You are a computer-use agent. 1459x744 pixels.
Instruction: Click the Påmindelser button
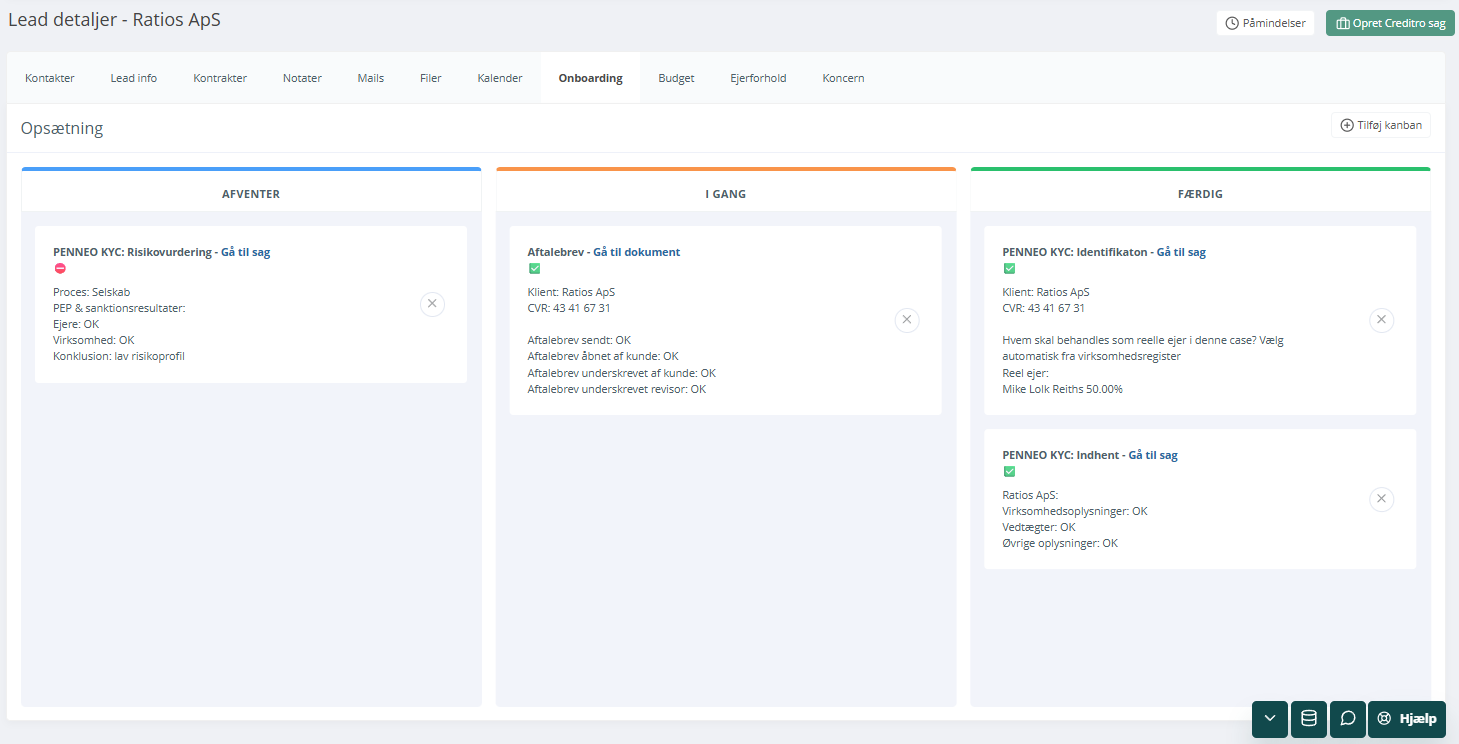(1265, 23)
